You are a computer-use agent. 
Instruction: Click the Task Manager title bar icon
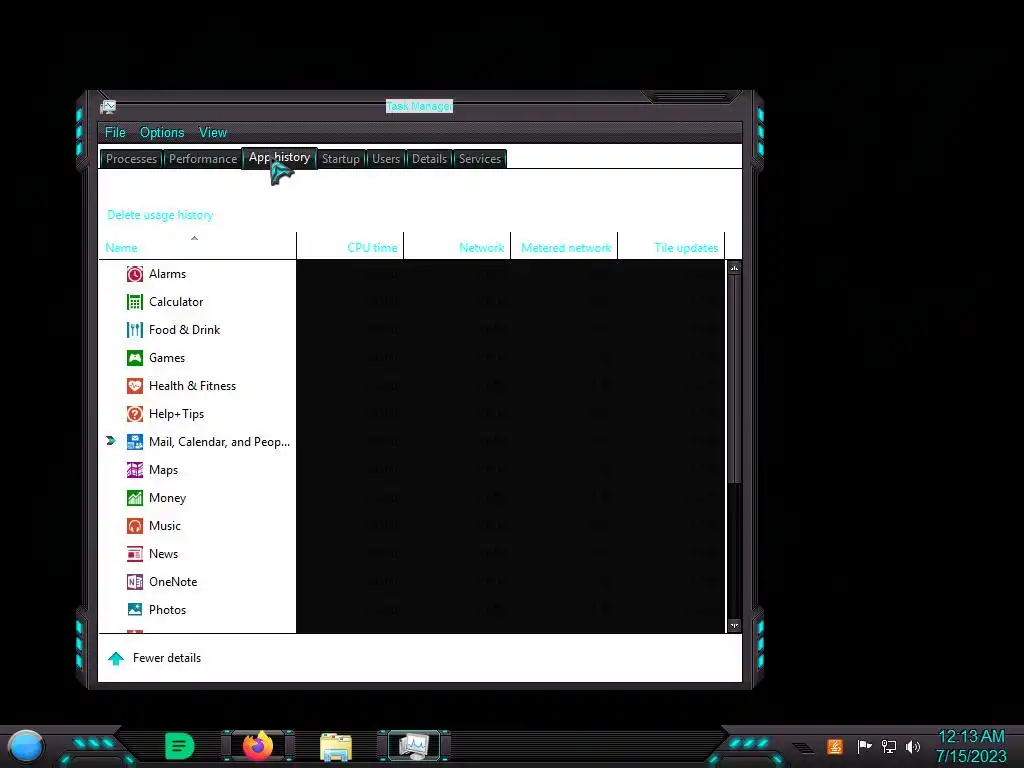(x=108, y=106)
